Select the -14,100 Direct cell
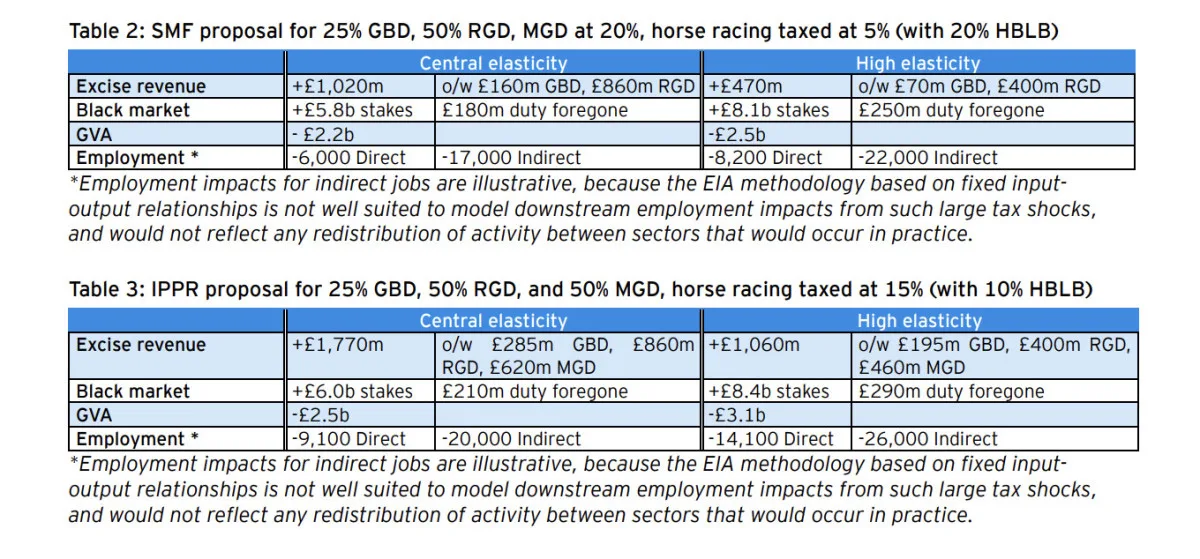The image size is (1200, 559). (x=771, y=438)
